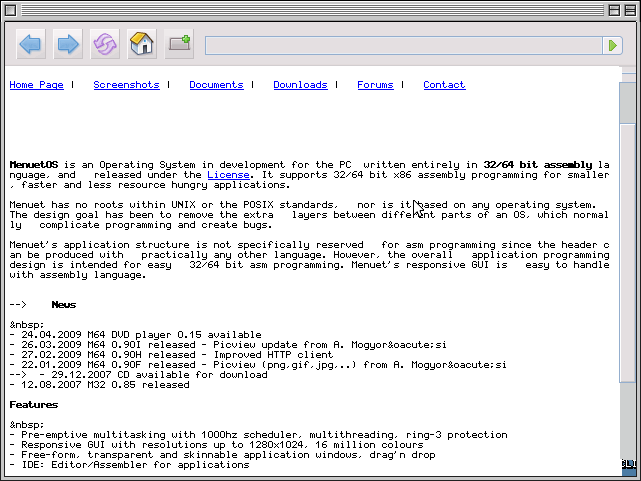The height and width of the screenshot is (481, 641).
Task: Open the Documents link
Action: pos(216,85)
